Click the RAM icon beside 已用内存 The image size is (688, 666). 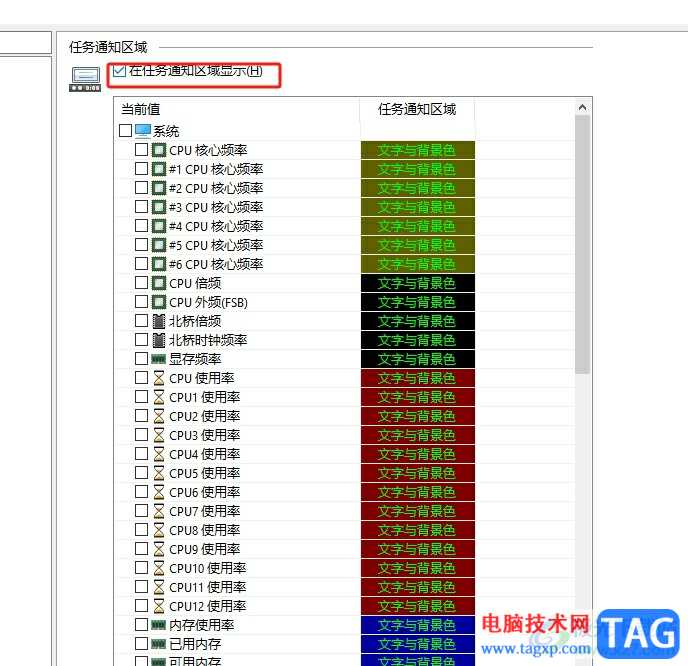pyautogui.click(x=159, y=644)
